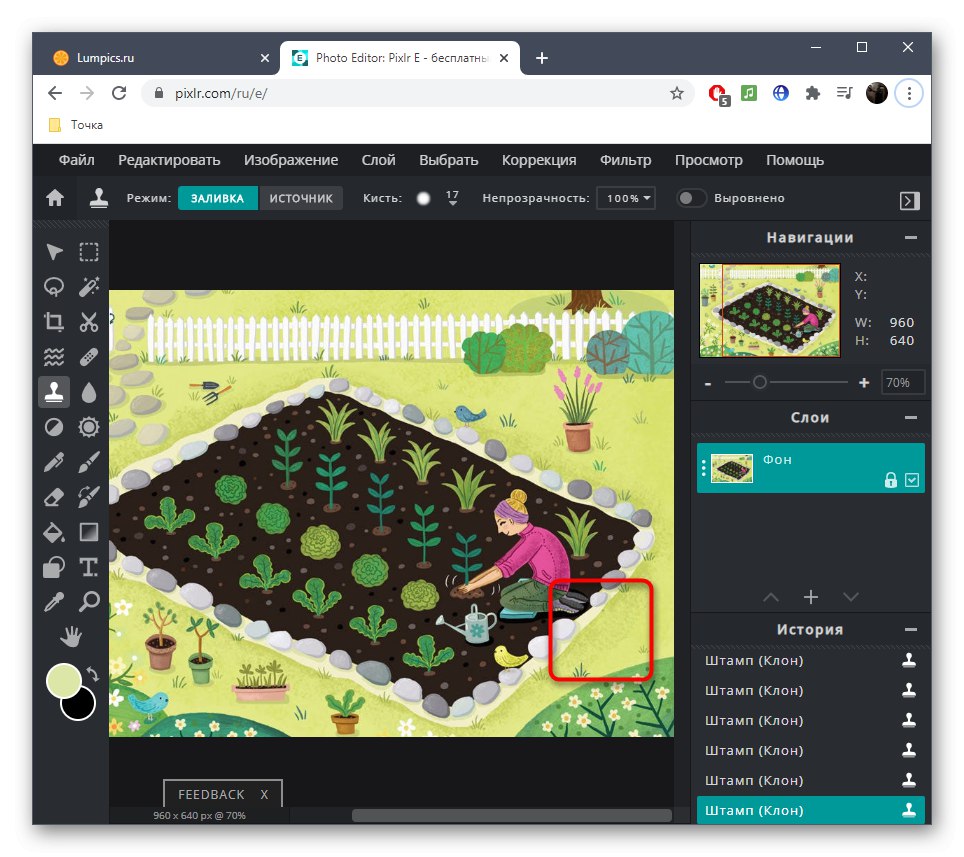Open the Непрозрачность 100% dropdown

coord(626,198)
